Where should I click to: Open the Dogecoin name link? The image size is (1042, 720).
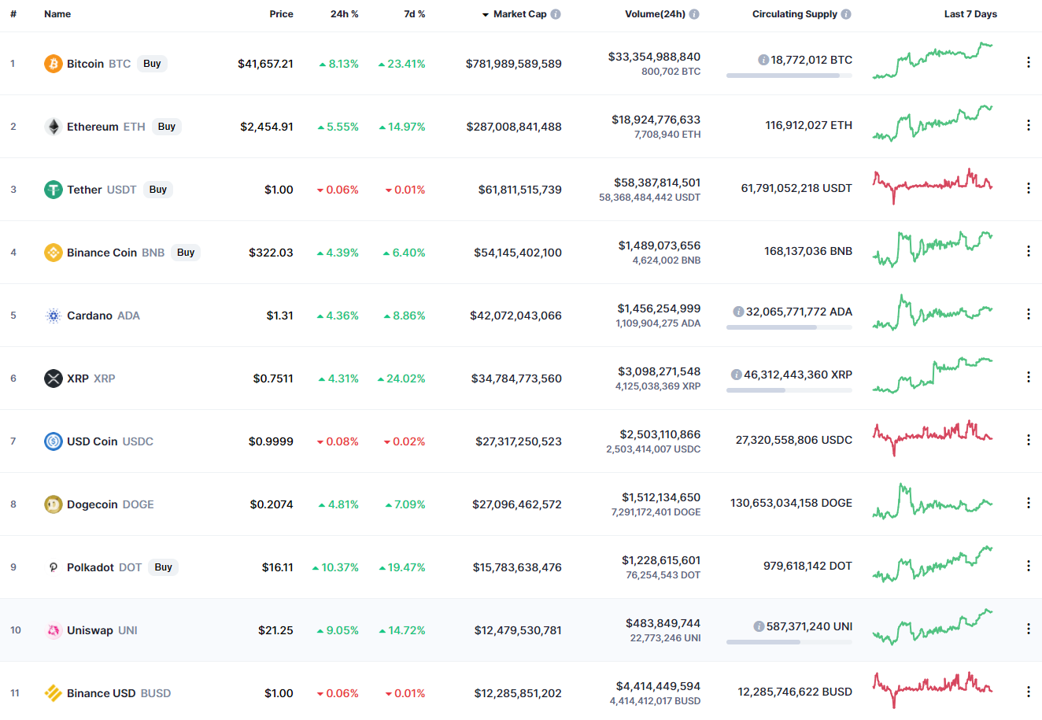point(92,505)
